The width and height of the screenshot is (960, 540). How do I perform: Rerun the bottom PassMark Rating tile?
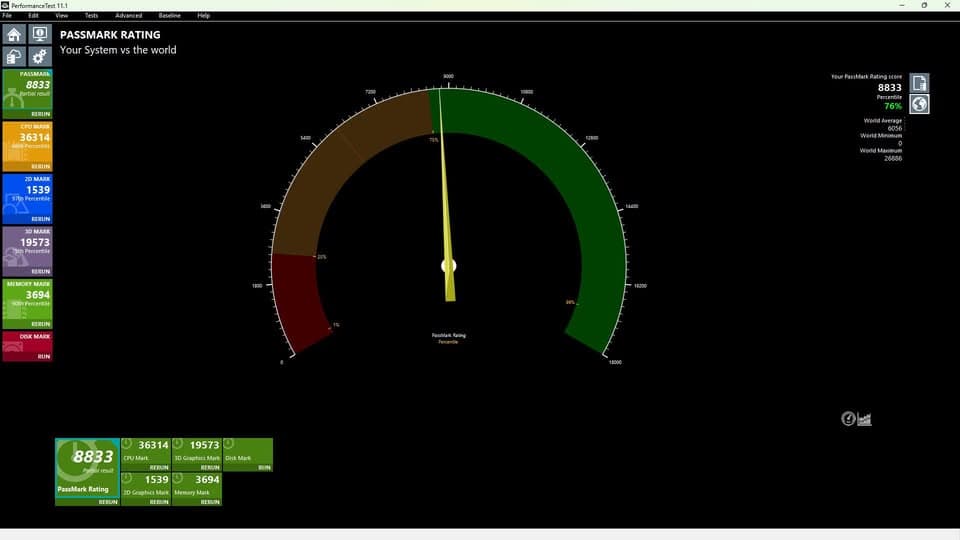coord(108,501)
